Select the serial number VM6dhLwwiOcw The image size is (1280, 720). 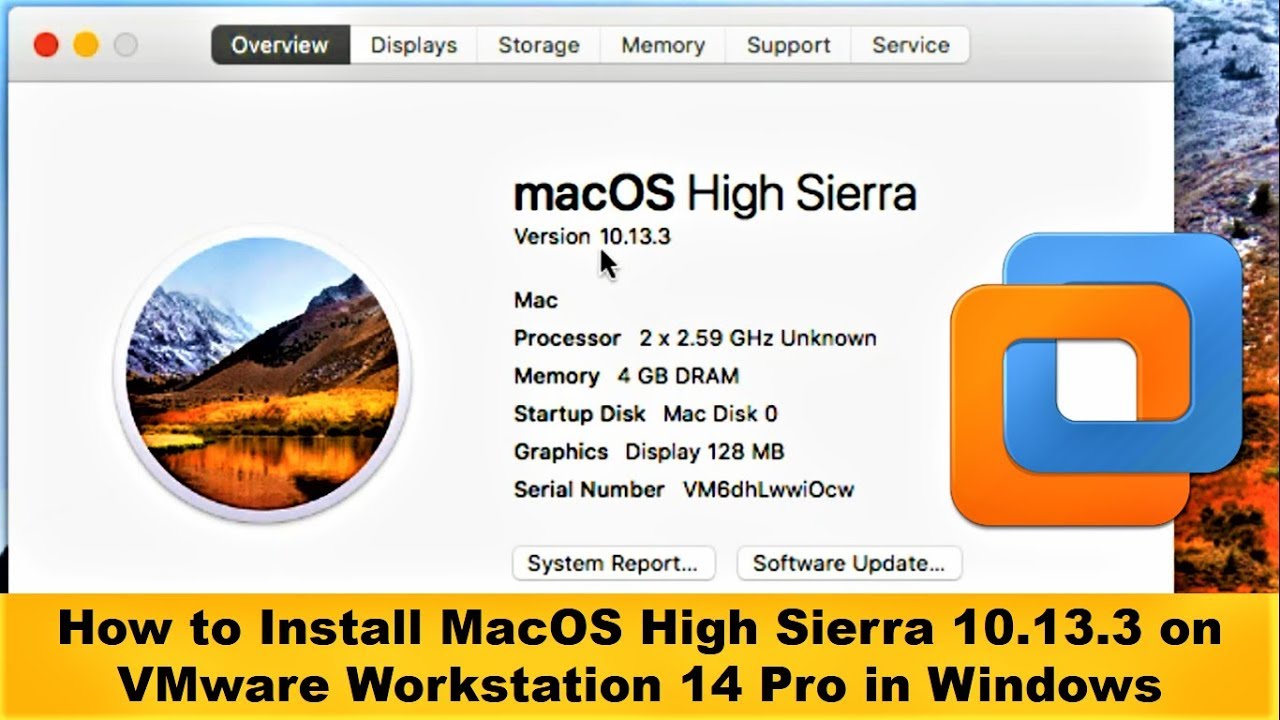point(768,490)
